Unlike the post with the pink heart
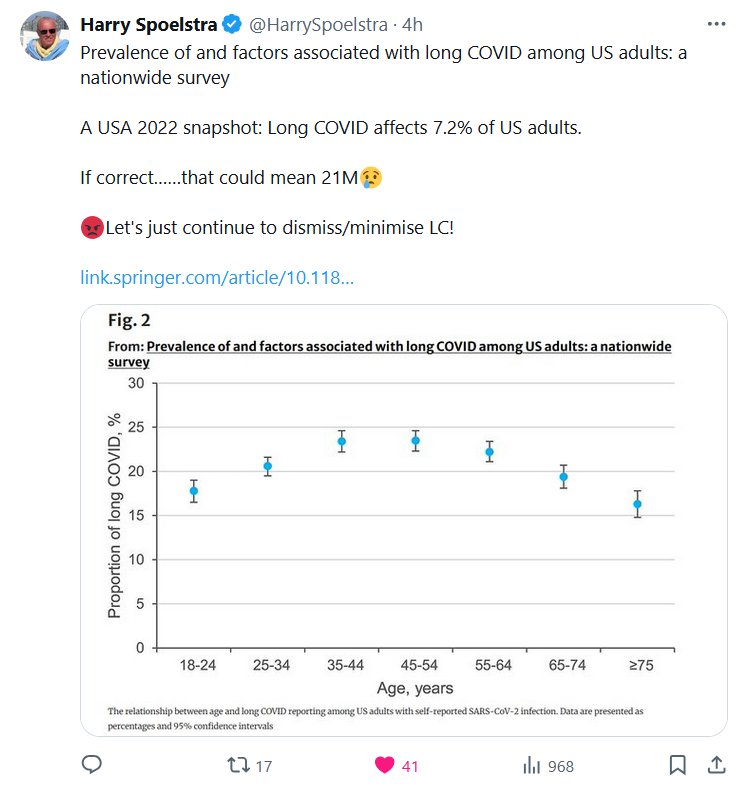Screen dimensions: 742x790 (x=384, y=765)
